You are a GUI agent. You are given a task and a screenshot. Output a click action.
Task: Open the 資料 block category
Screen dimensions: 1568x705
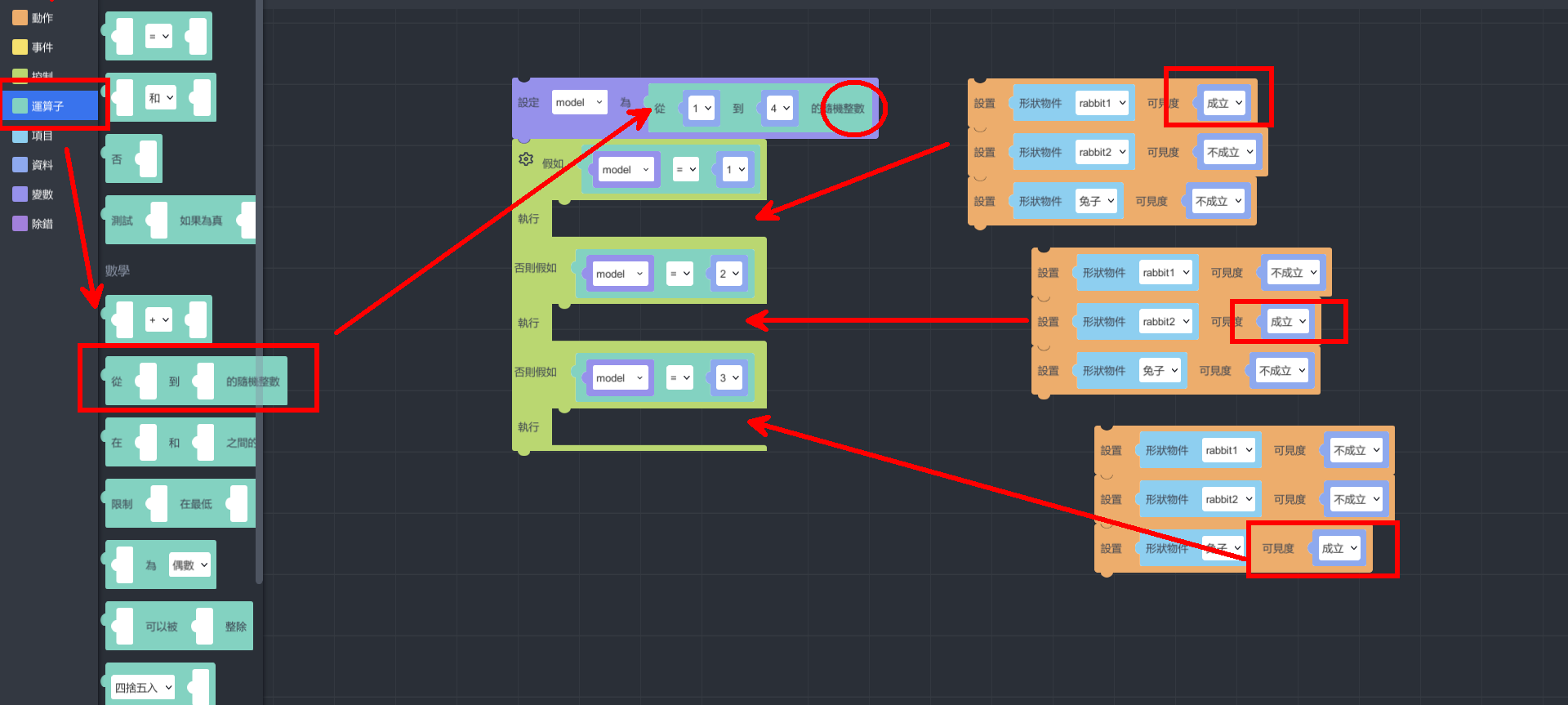(42, 165)
